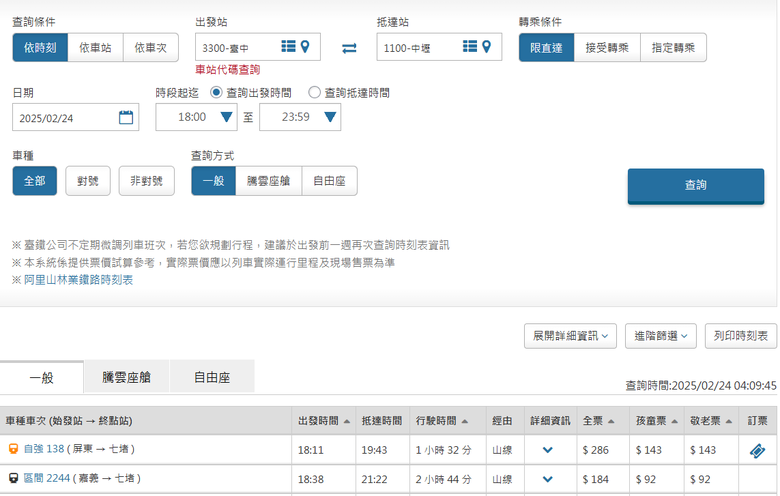
Task: Open station list for arrival station 抵達站
Action: [x=470, y=47]
